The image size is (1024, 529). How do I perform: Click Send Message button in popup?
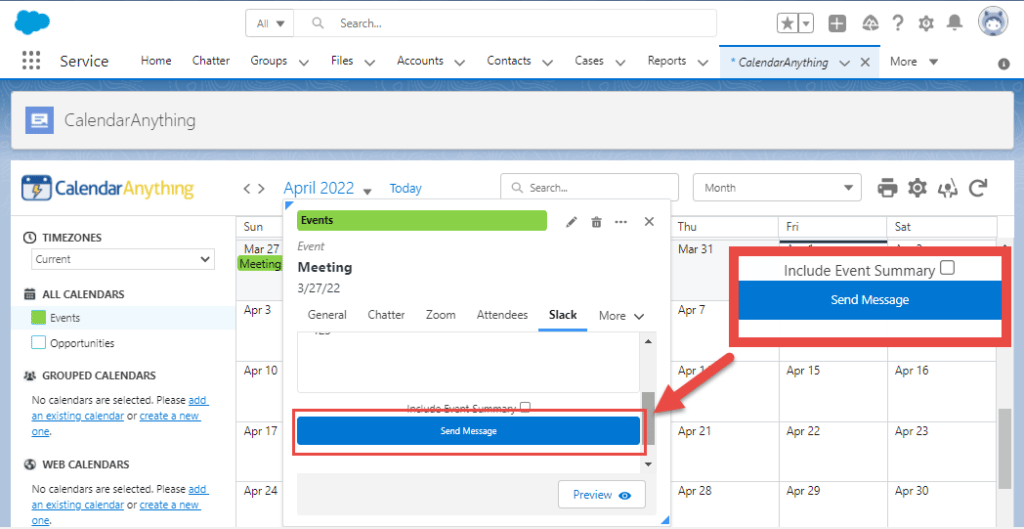468,431
